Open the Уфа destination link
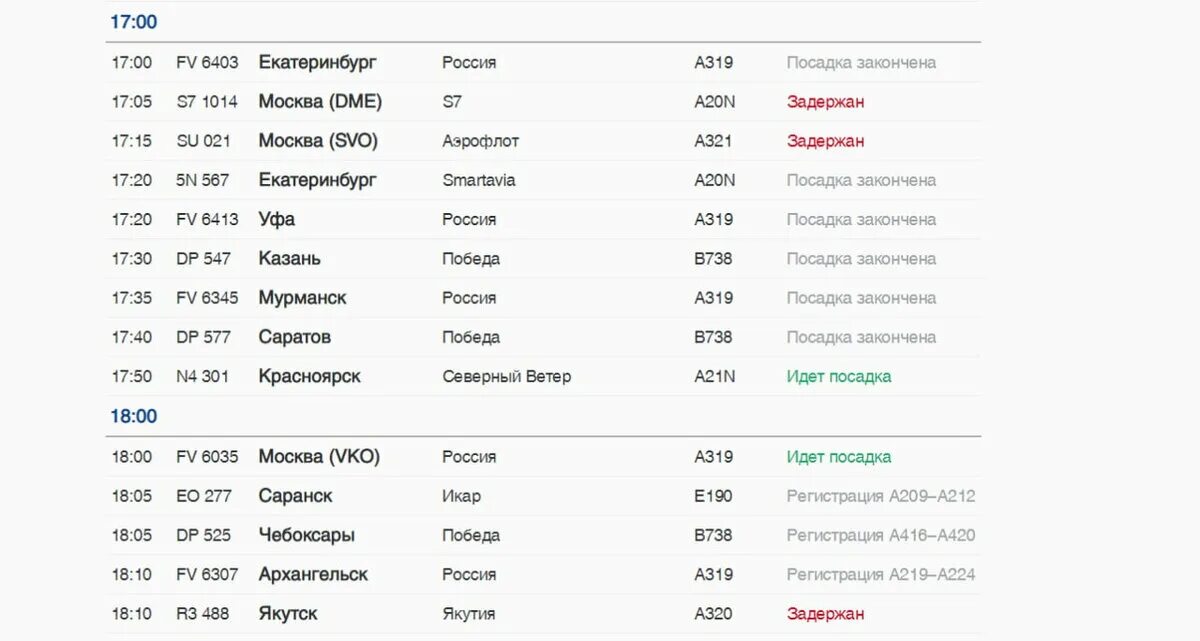This screenshot has width=1200, height=641. tap(277, 219)
